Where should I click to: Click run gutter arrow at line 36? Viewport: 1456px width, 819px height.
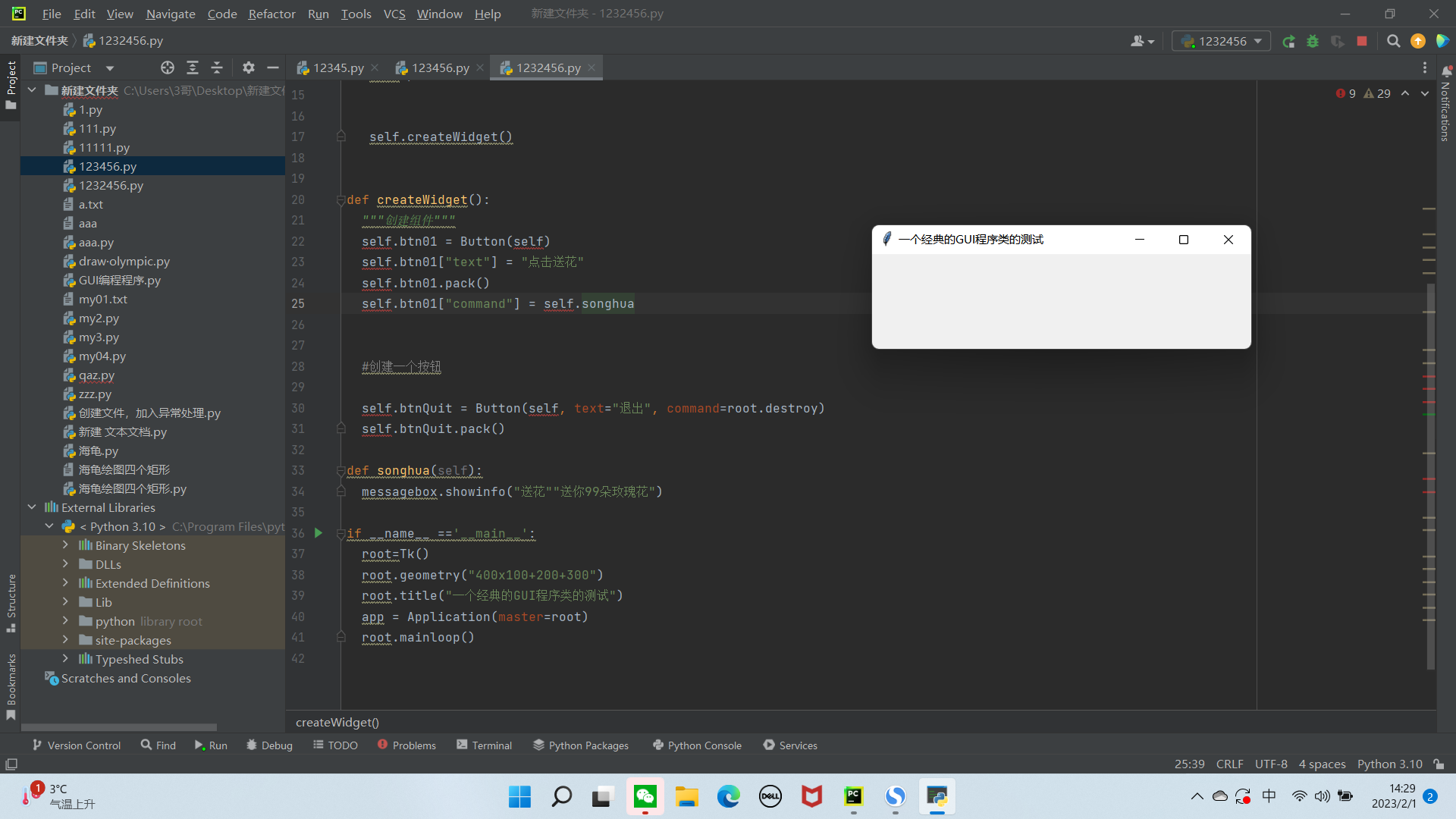[x=318, y=533]
